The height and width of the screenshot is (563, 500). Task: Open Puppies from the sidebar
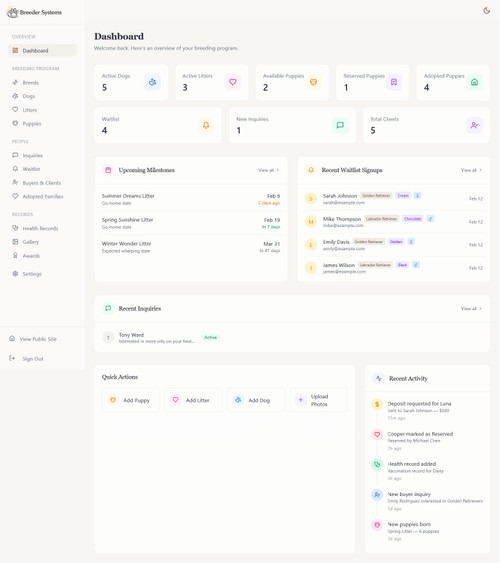click(42, 124)
